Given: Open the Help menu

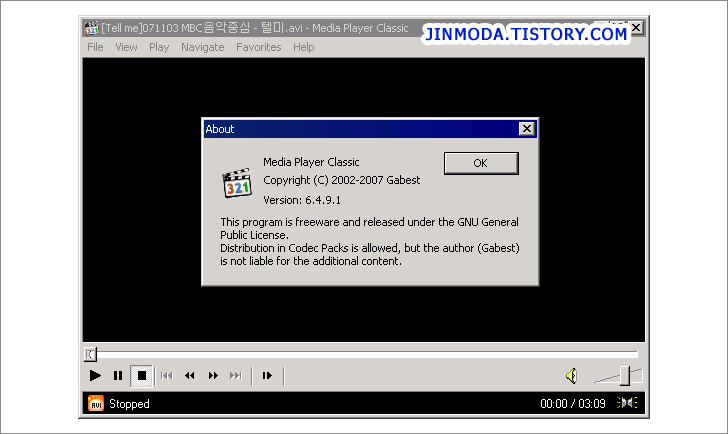Looking at the screenshot, I should (304, 47).
